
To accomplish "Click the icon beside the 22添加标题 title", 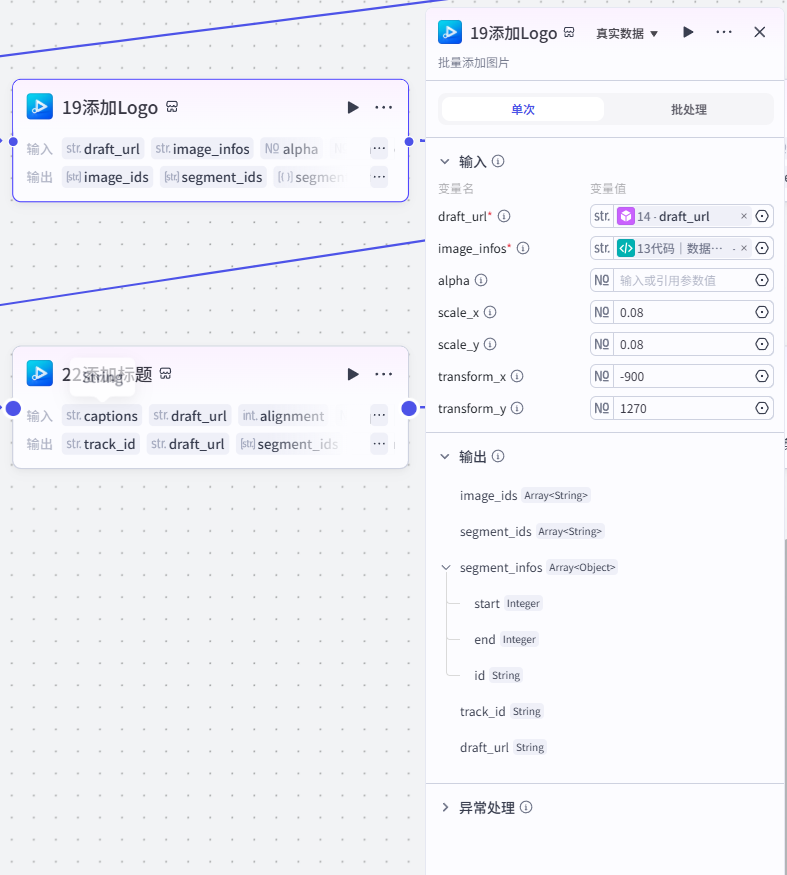I will (x=165, y=373).
